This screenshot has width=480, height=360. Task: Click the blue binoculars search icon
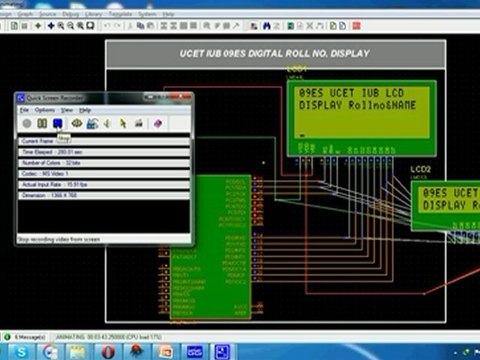tap(267, 26)
